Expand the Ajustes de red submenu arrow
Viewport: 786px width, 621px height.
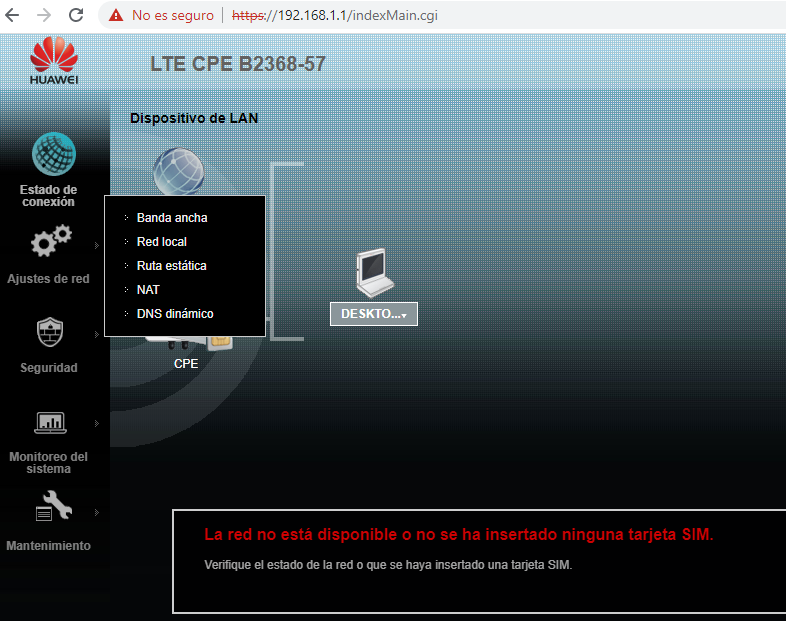point(97,246)
